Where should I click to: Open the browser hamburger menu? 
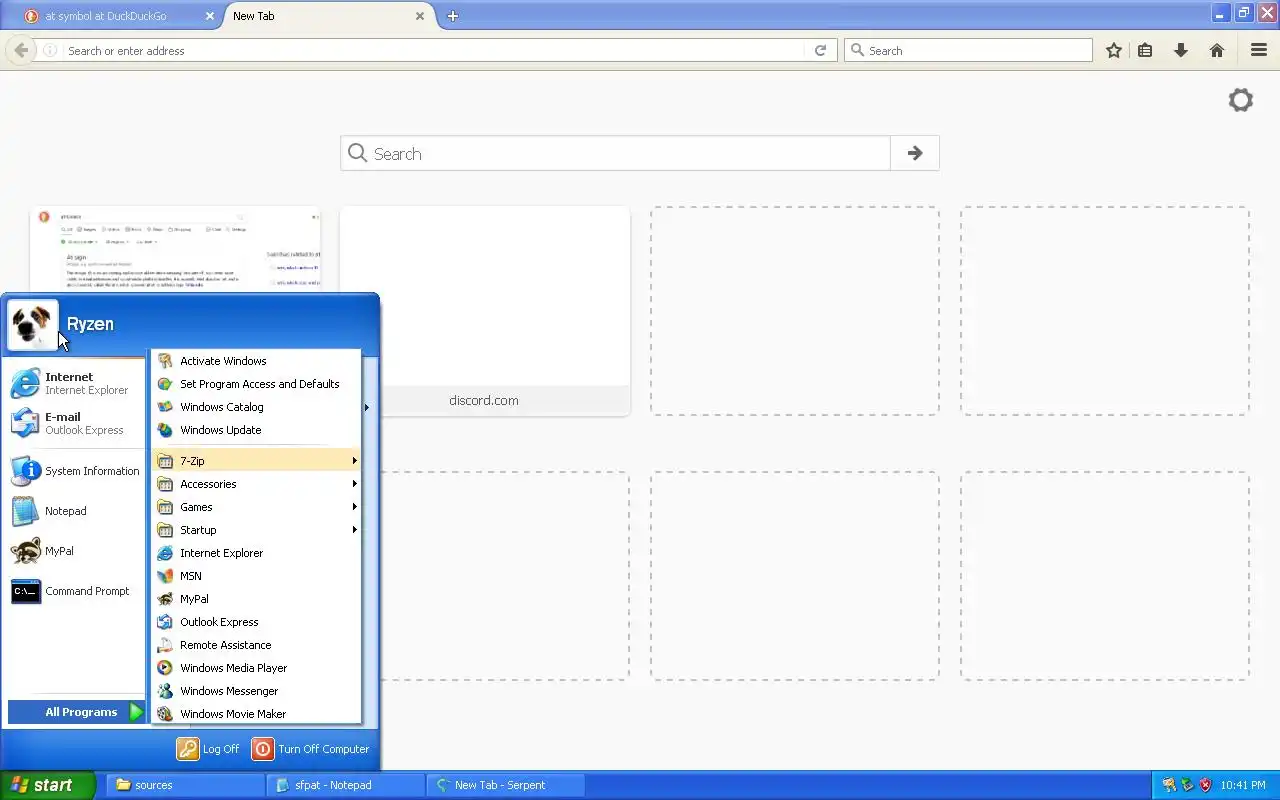(x=1259, y=50)
